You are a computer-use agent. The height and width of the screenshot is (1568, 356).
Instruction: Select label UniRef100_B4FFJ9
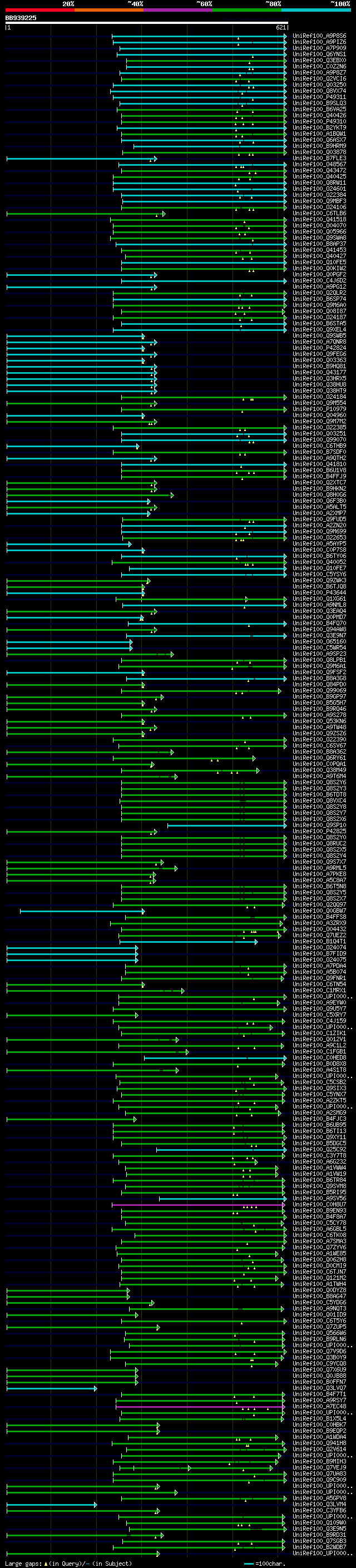pyautogui.click(x=319, y=477)
